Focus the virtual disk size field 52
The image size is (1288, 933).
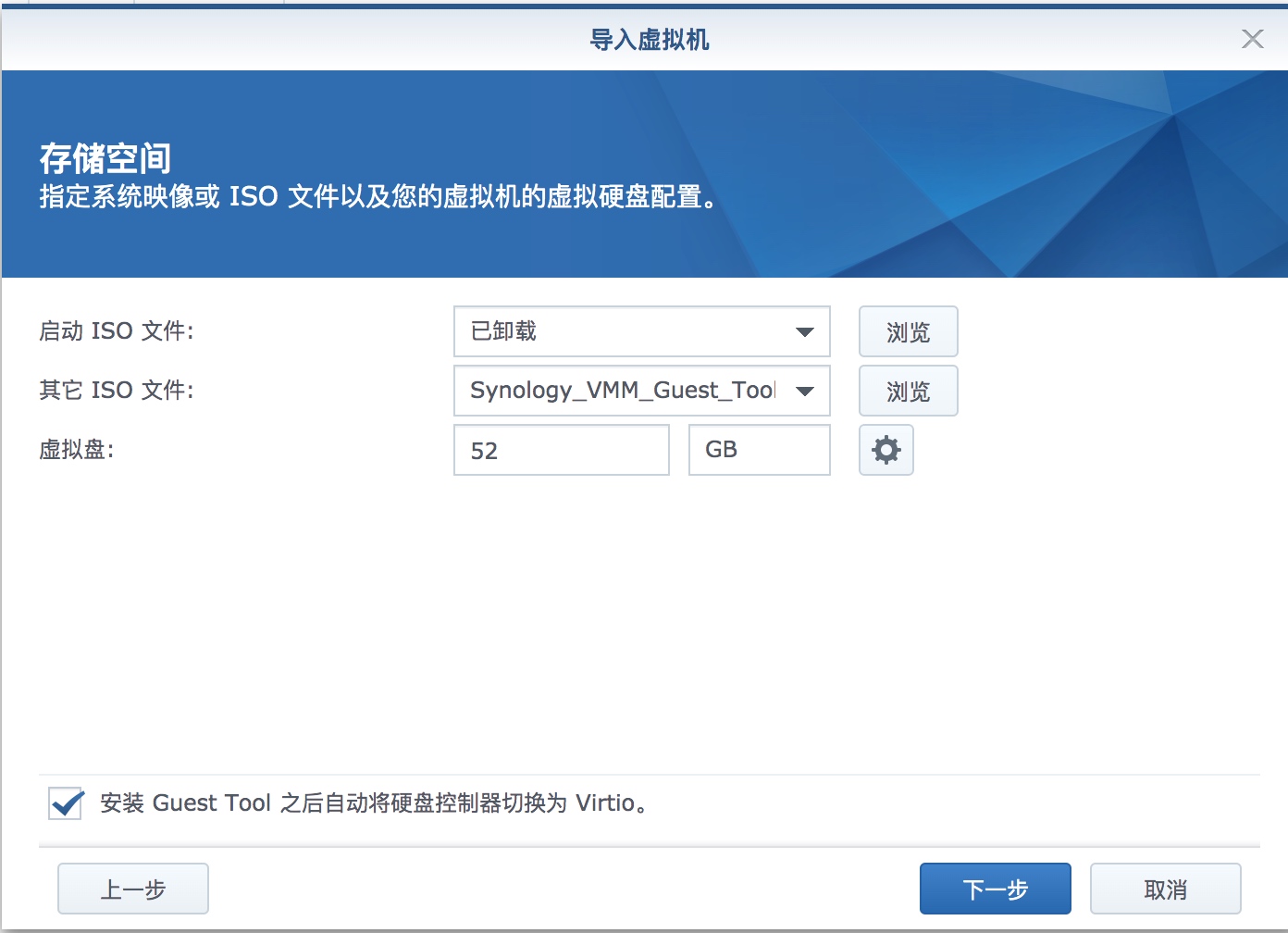(x=561, y=450)
